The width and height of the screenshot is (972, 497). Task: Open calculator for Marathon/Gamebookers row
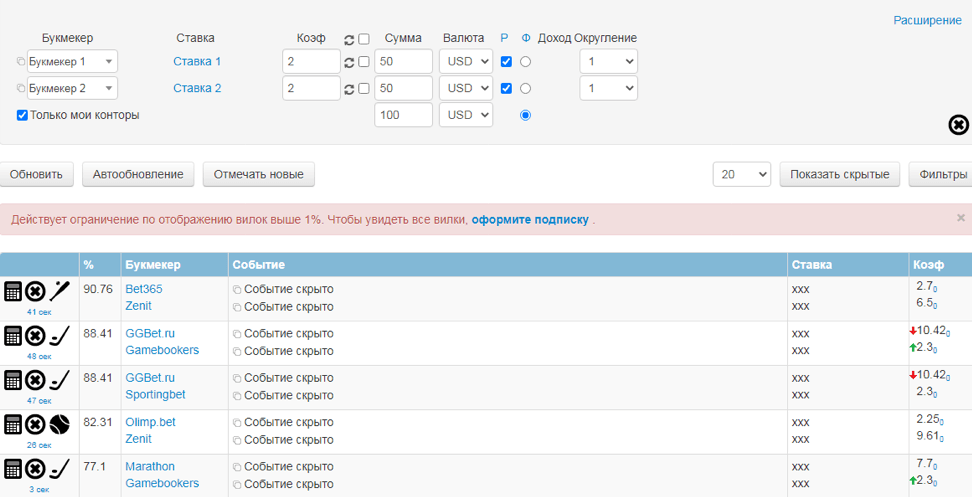pos(13,468)
